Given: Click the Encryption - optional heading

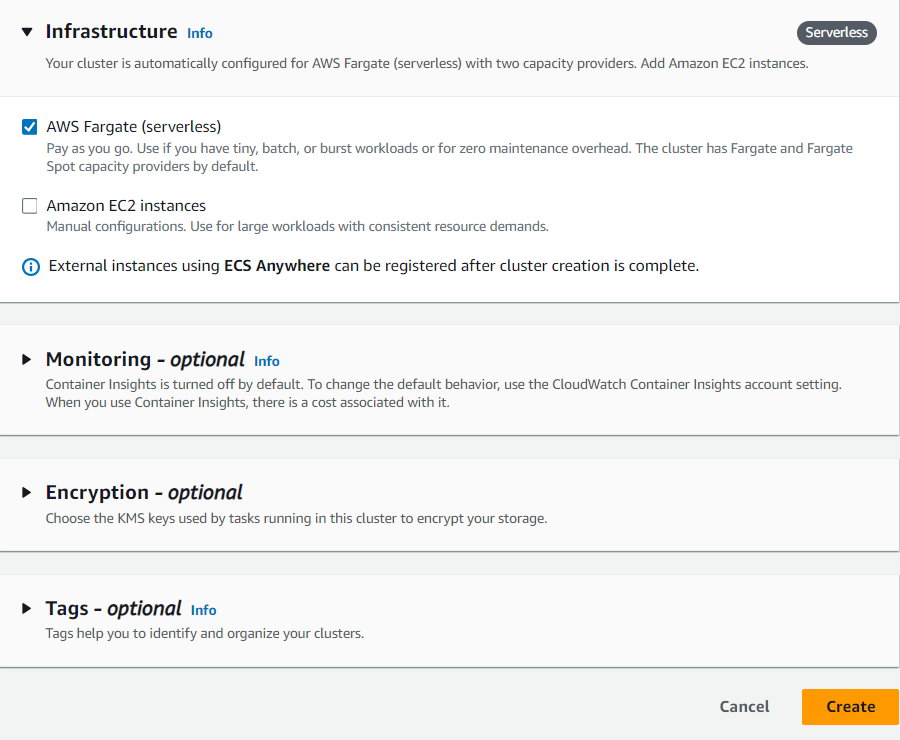Looking at the screenshot, I should point(144,493).
